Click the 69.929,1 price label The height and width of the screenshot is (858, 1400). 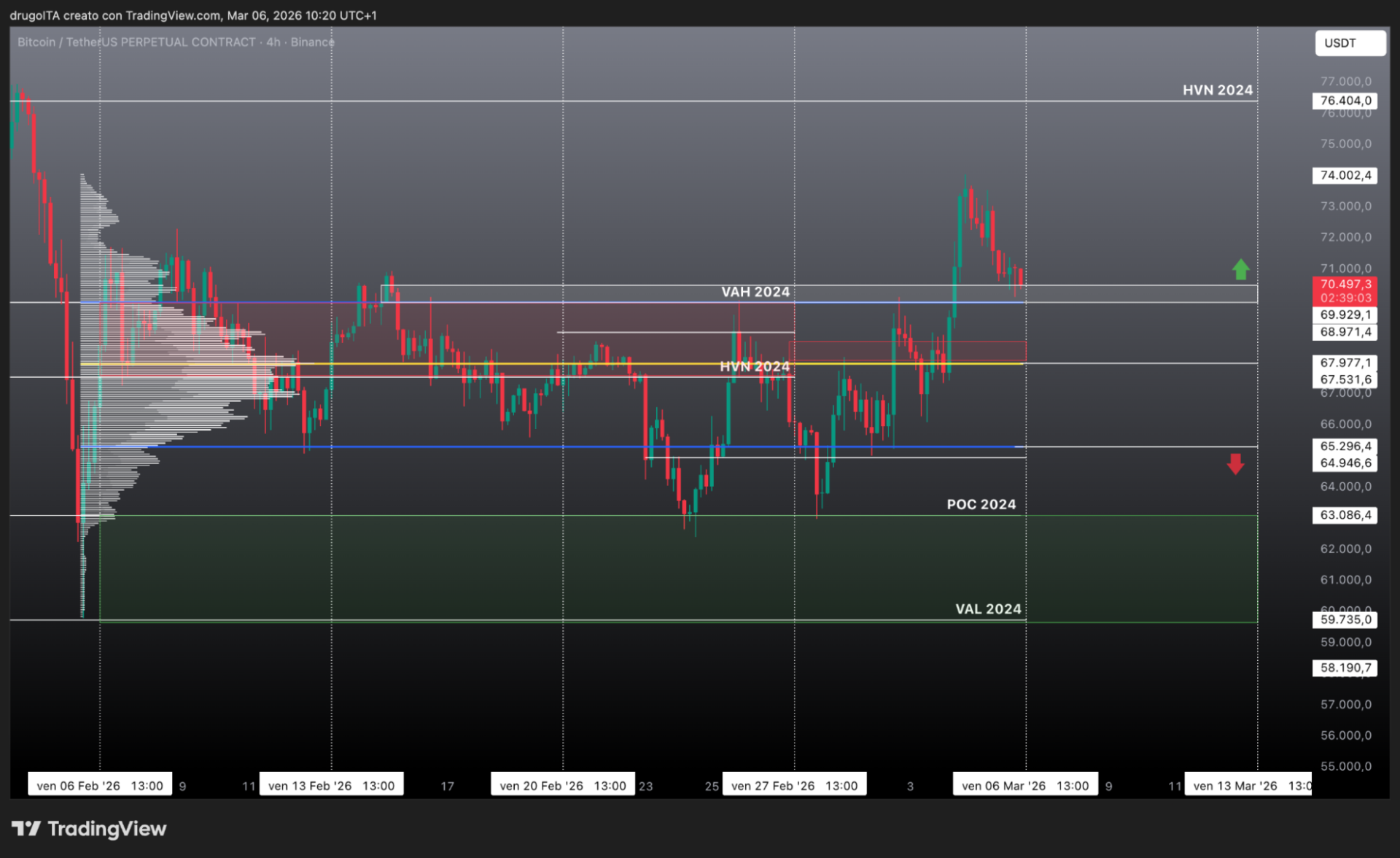(x=1345, y=315)
